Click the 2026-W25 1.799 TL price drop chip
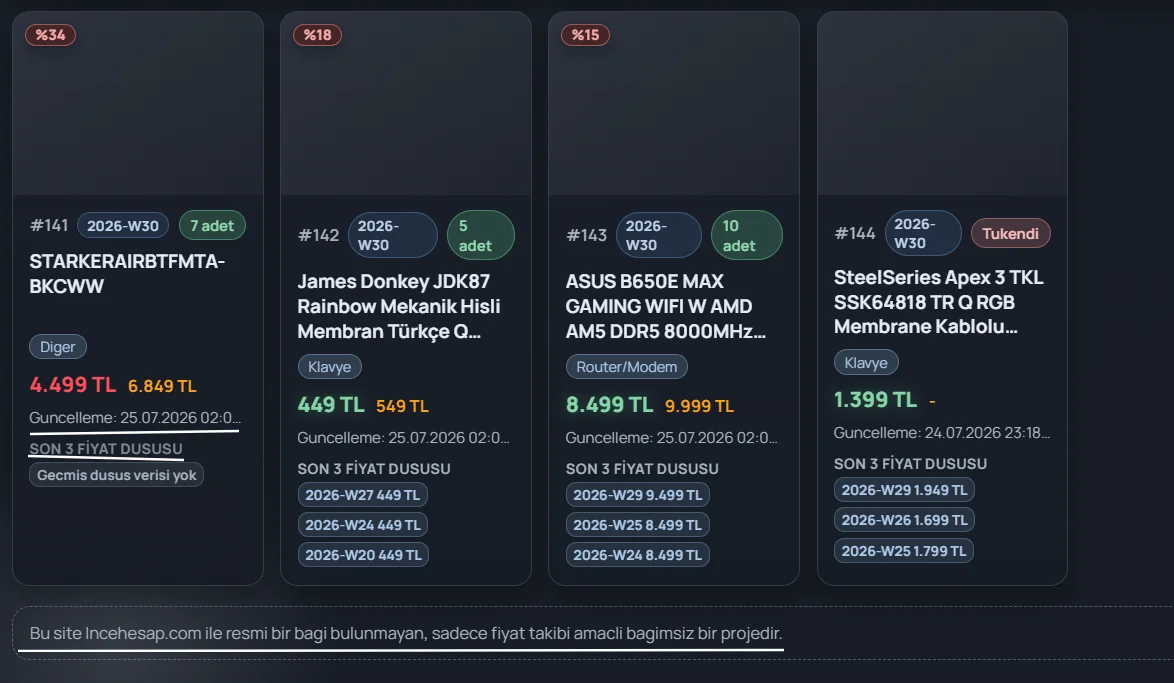 point(903,550)
